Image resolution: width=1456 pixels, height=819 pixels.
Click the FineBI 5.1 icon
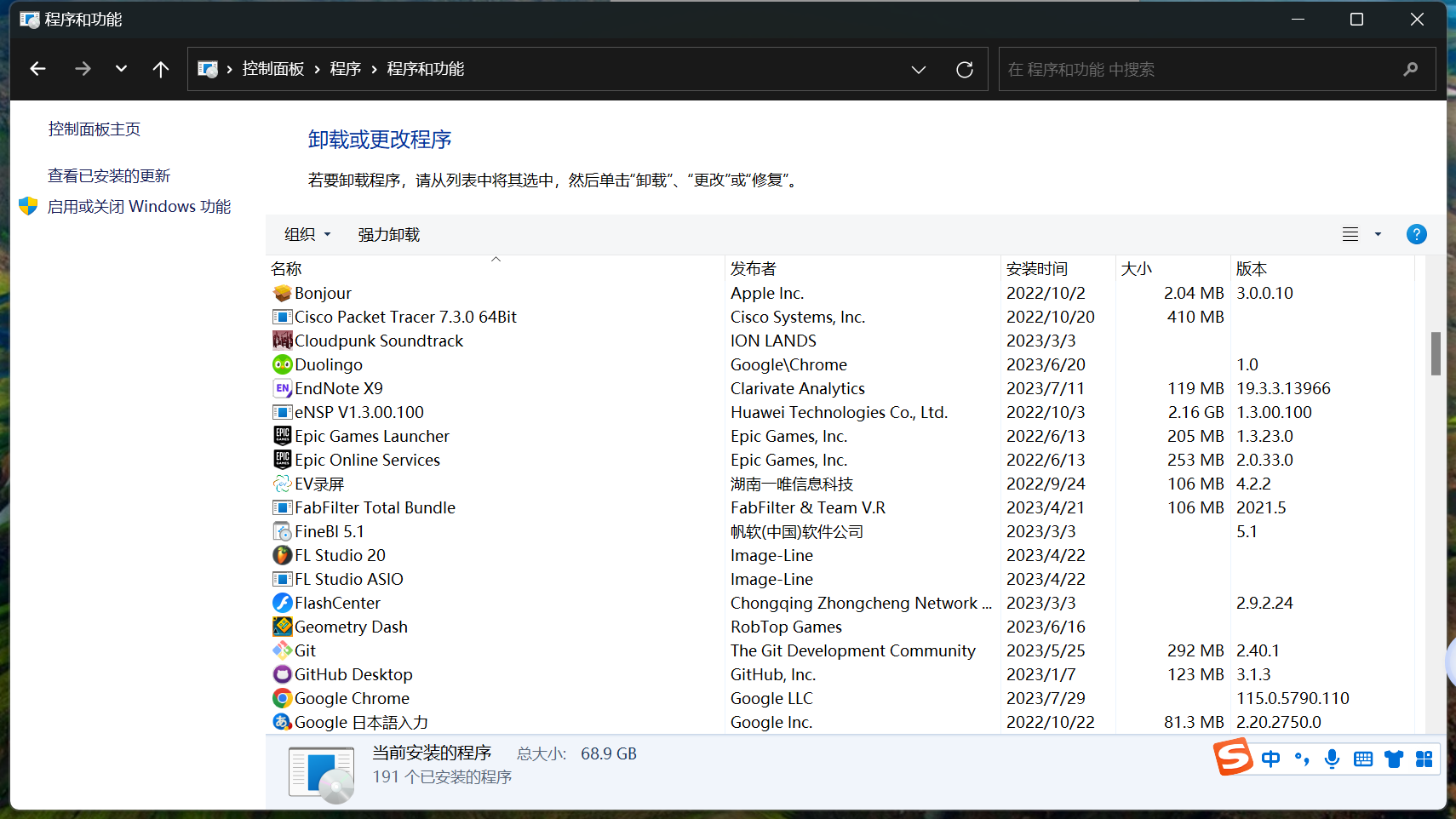coord(283,531)
